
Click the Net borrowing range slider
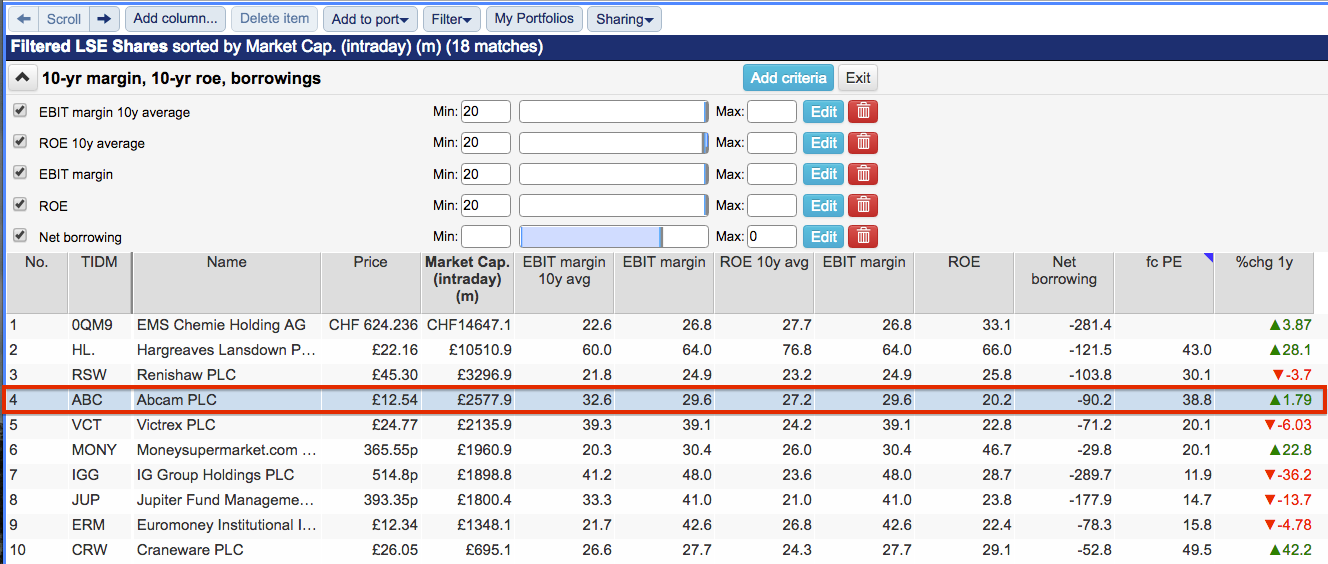[x=613, y=236]
